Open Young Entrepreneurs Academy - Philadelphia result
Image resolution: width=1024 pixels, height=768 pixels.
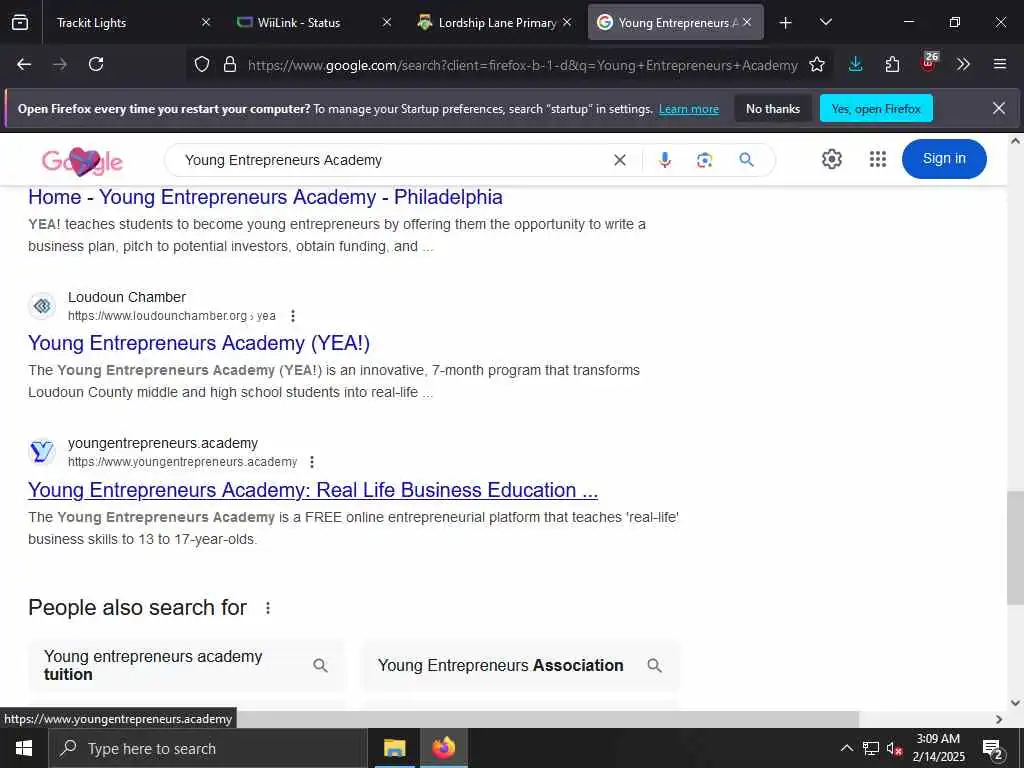pos(265,197)
